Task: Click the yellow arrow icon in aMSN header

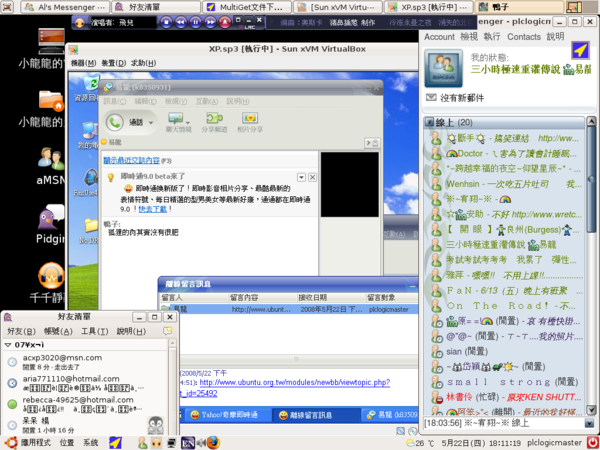Action: [x=580, y=51]
